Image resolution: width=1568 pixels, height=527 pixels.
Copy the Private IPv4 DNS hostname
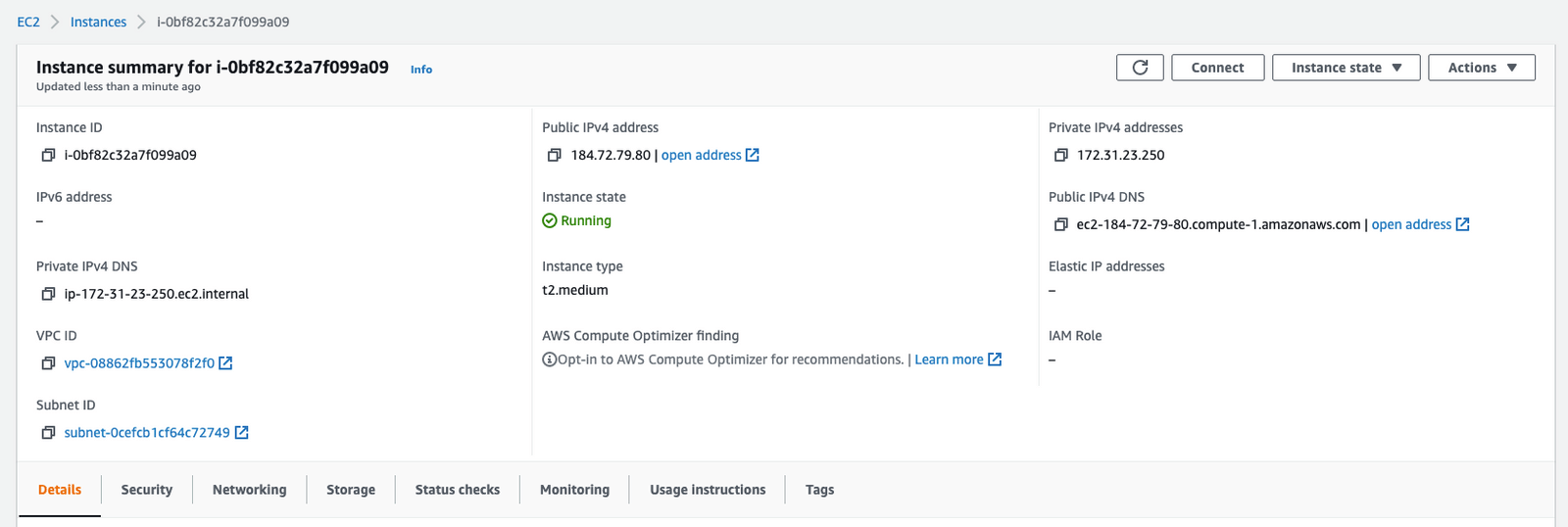pyautogui.click(x=48, y=294)
